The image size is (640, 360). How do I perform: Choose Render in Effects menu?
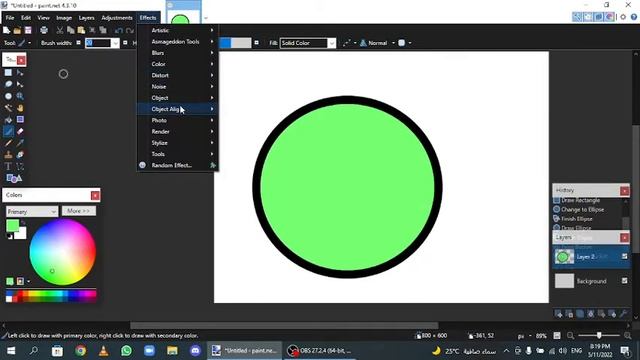pos(178,131)
